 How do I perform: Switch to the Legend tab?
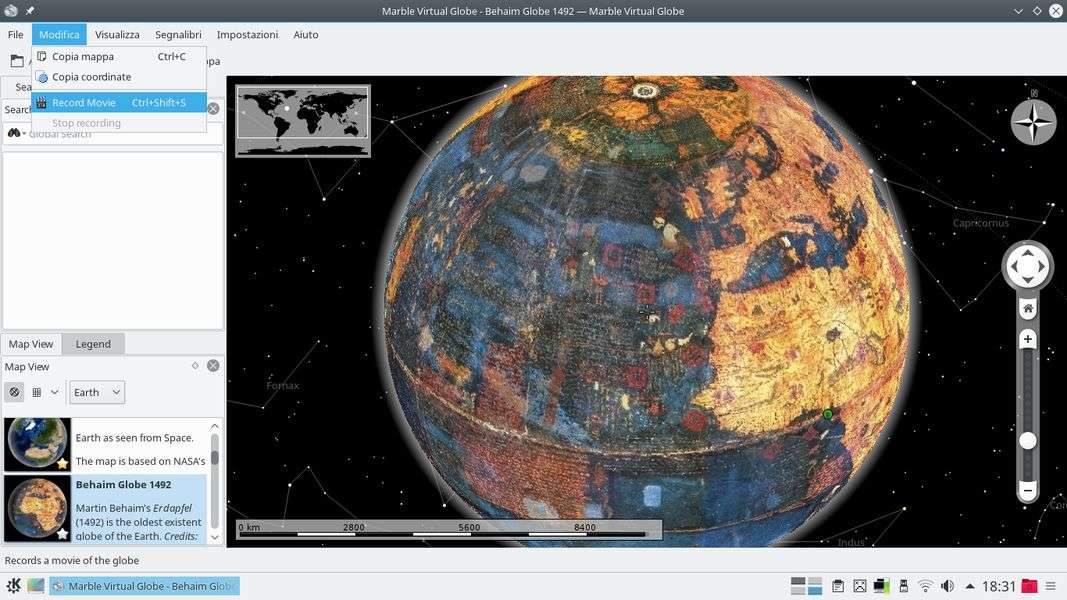point(93,344)
